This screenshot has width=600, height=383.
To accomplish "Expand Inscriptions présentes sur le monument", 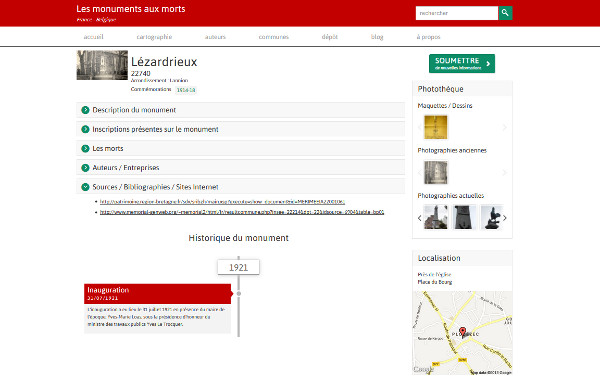I will point(240,129).
